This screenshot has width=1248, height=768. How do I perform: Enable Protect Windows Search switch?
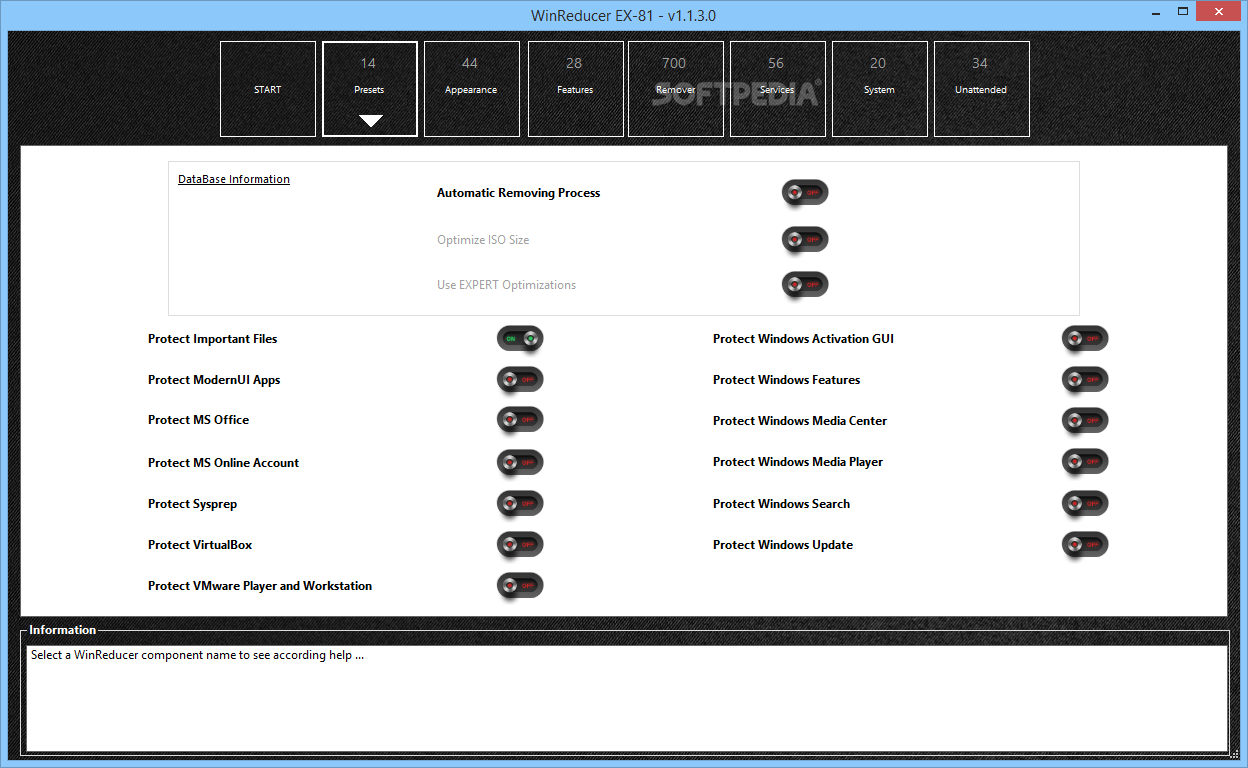point(1085,504)
